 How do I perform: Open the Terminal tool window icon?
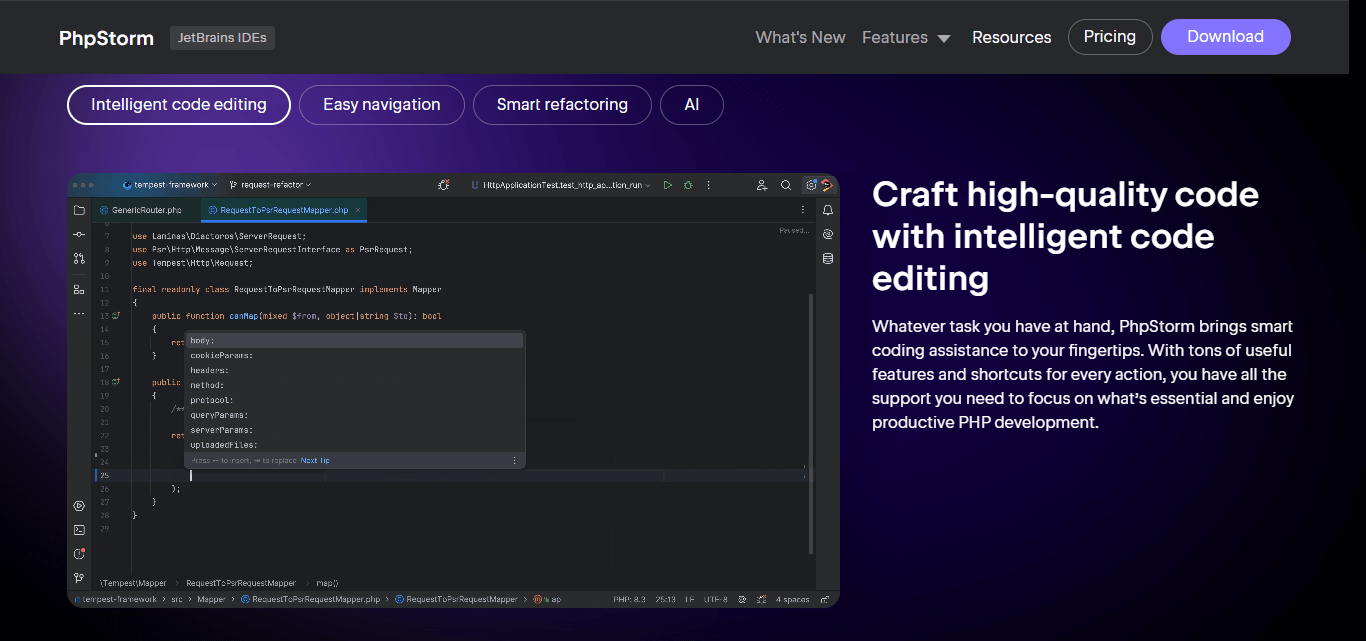click(x=79, y=530)
